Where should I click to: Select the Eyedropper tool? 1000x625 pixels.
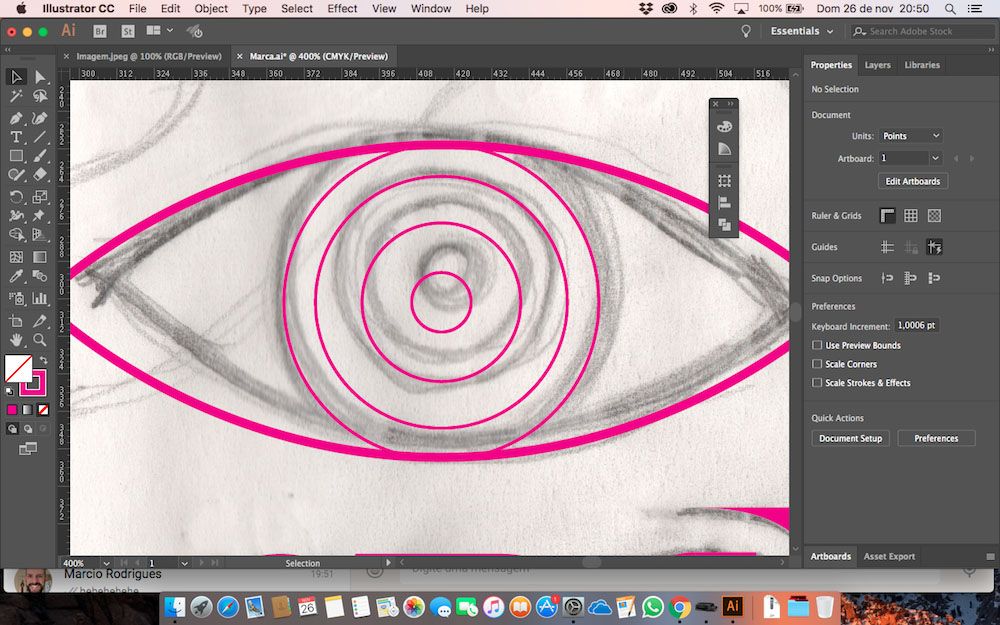(16, 277)
